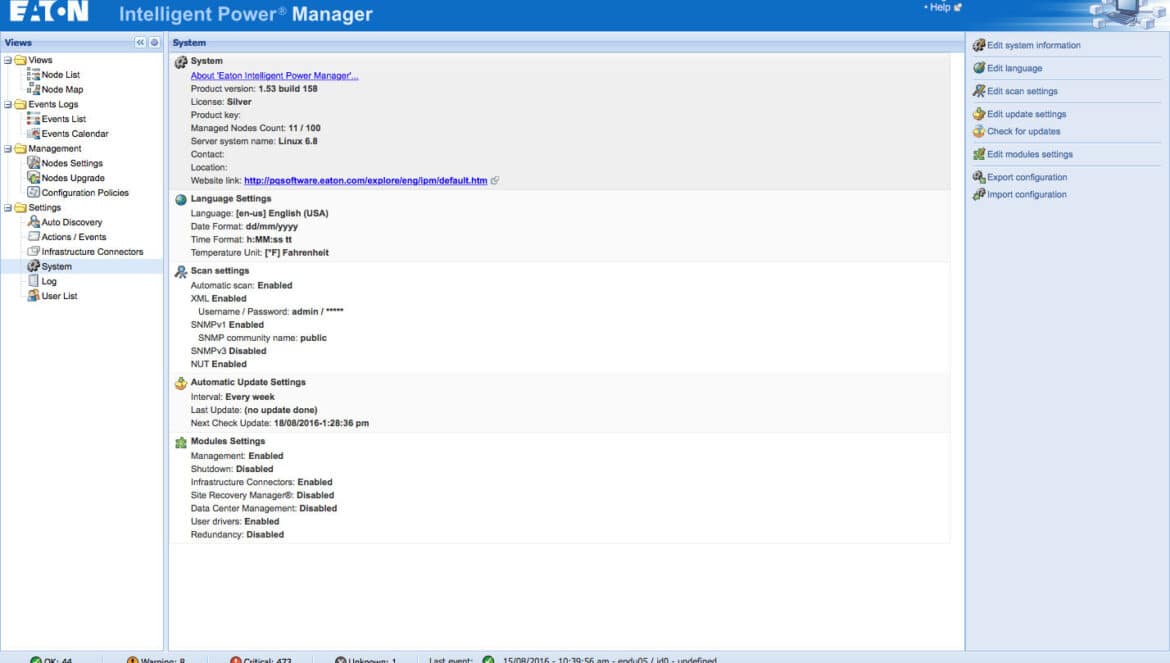Click Critical status counter in status bar

coord(261,659)
